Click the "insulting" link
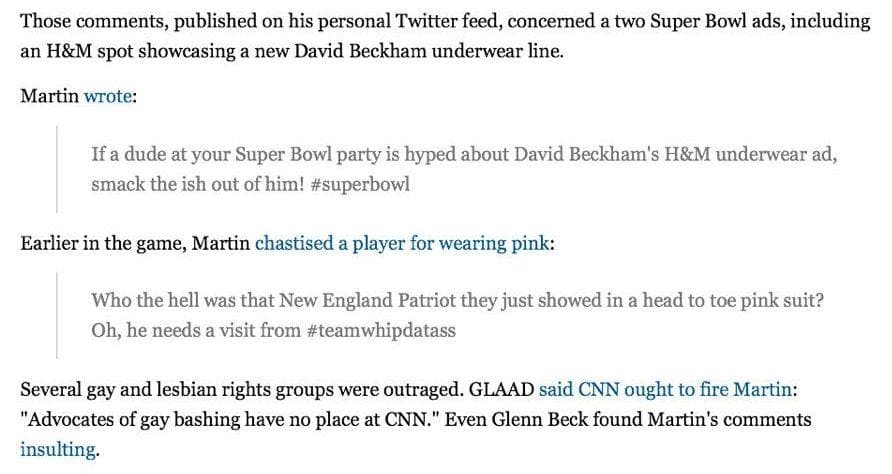 click(x=58, y=449)
